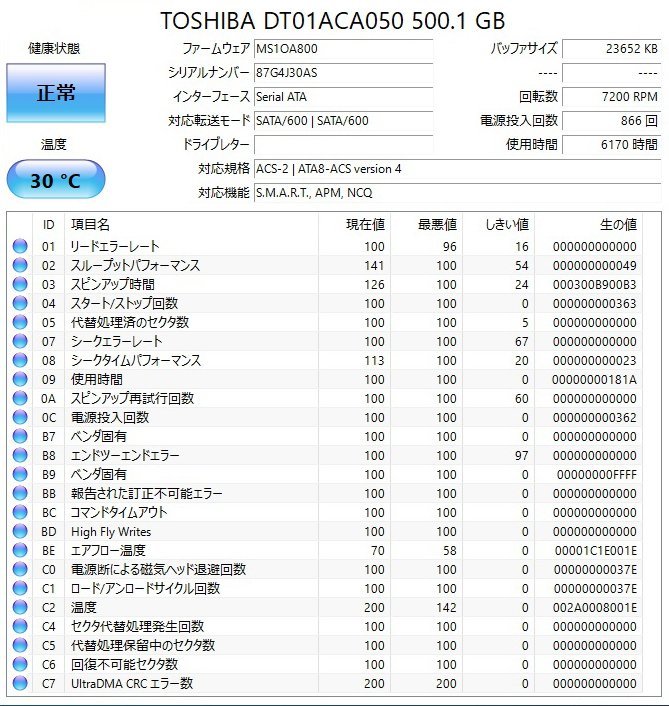Click the interface field Serial ATA
This screenshot has height=706, width=669.
point(344,96)
